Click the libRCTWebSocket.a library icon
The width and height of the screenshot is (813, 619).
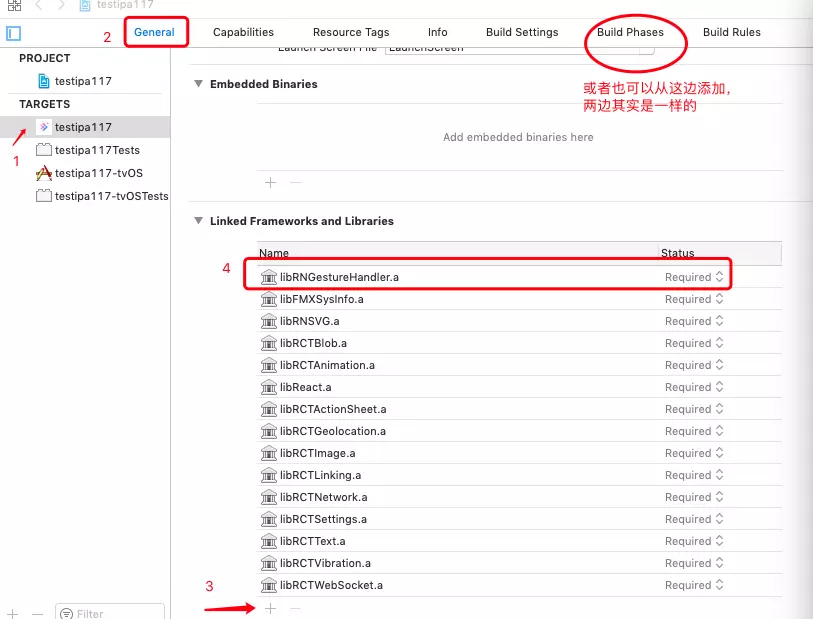[x=269, y=585]
